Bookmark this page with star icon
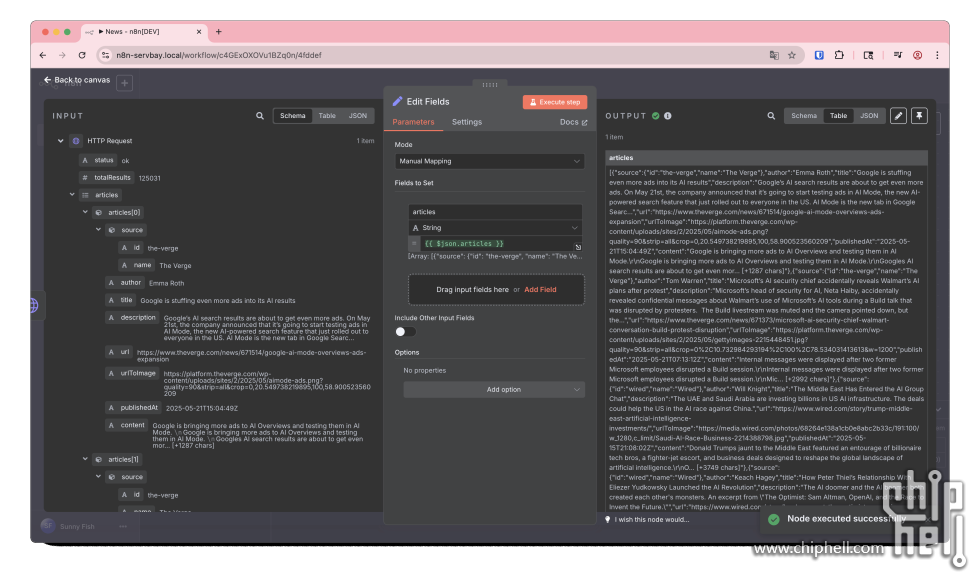 pos(792,56)
